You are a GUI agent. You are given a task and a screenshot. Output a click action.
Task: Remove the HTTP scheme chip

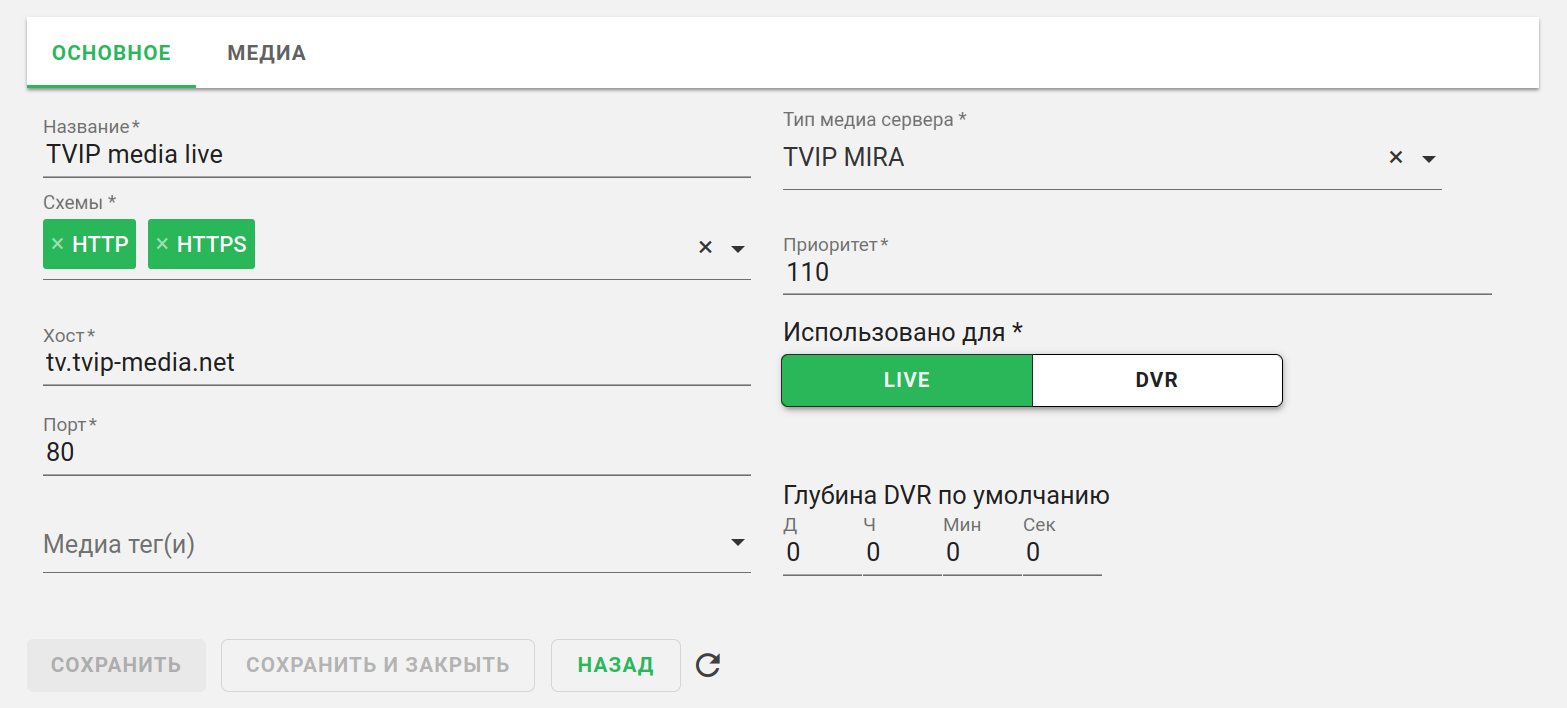click(x=57, y=245)
